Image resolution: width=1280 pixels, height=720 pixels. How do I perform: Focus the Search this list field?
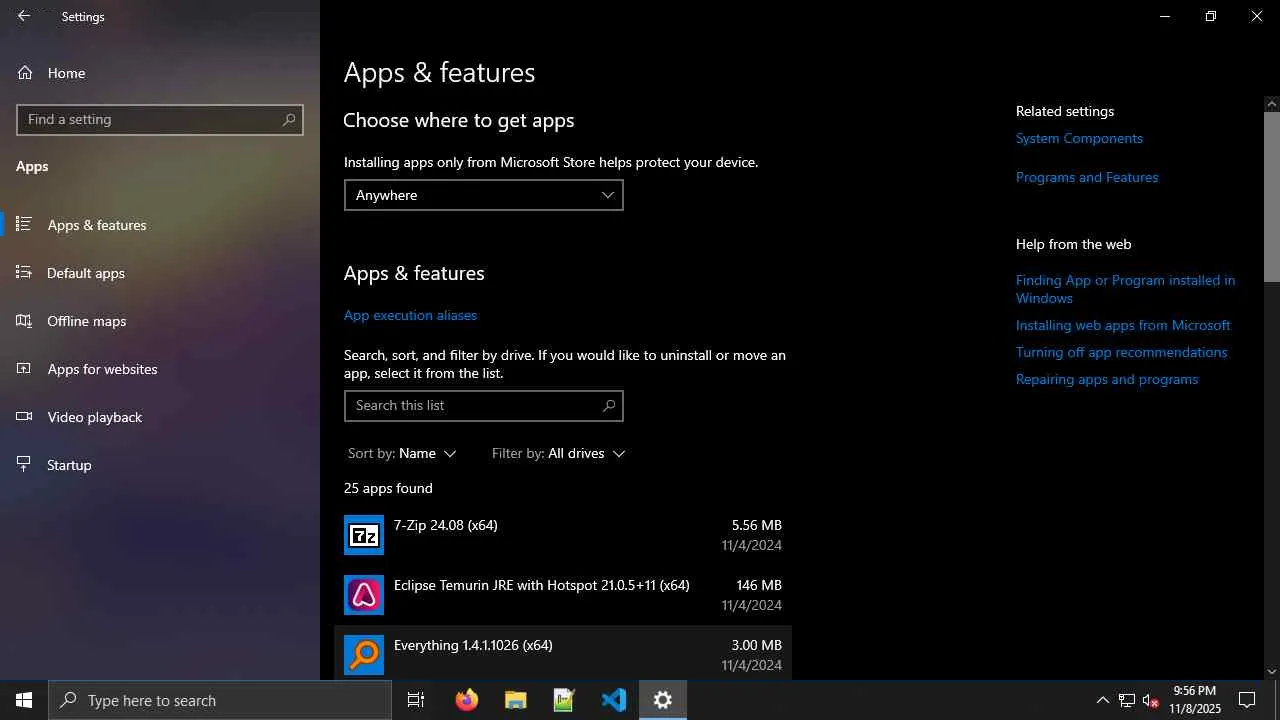pos(484,405)
